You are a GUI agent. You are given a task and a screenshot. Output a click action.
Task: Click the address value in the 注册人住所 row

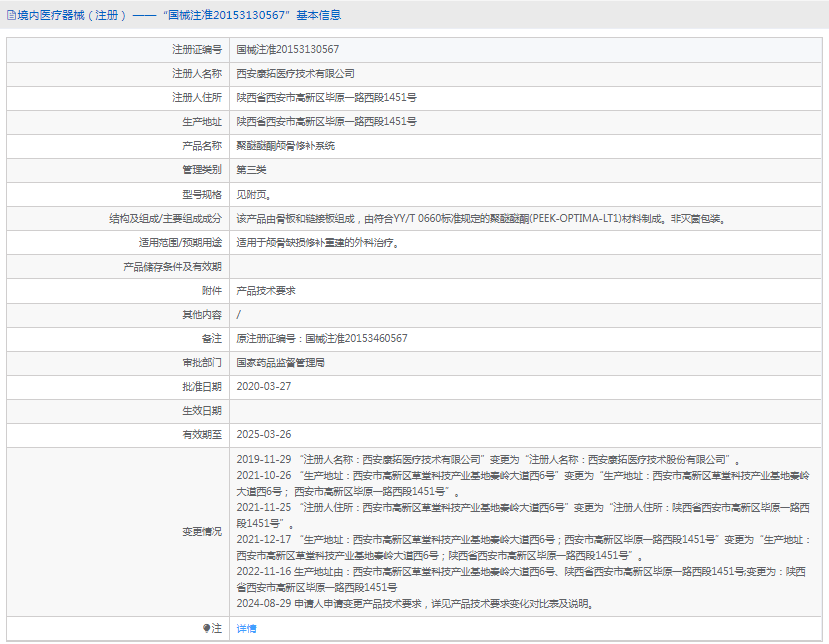(326, 97)
